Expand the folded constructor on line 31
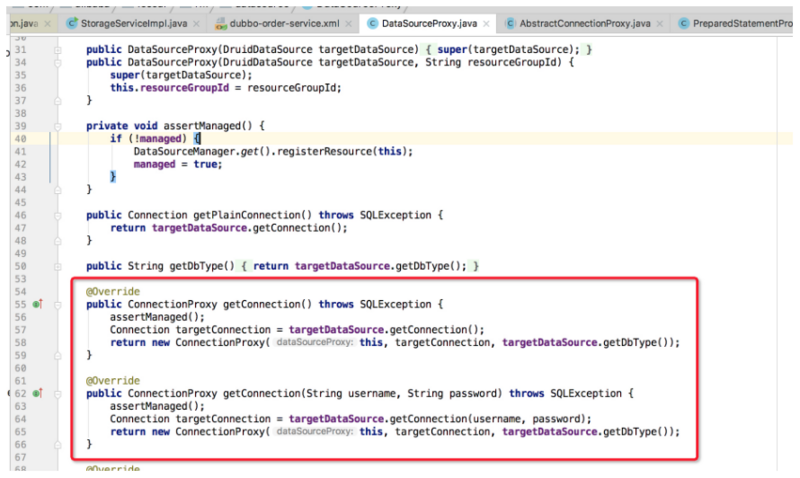 58,50
